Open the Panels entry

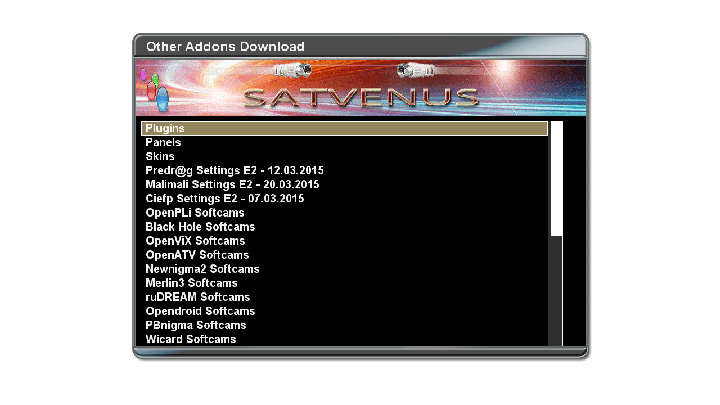tap(344, 142)
